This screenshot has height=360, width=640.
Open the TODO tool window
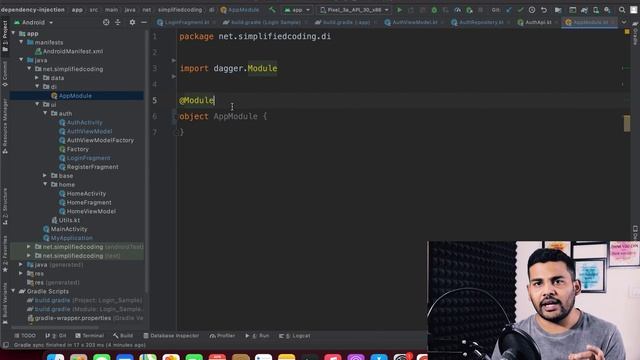pyautogui.click(x=25, y=336)
